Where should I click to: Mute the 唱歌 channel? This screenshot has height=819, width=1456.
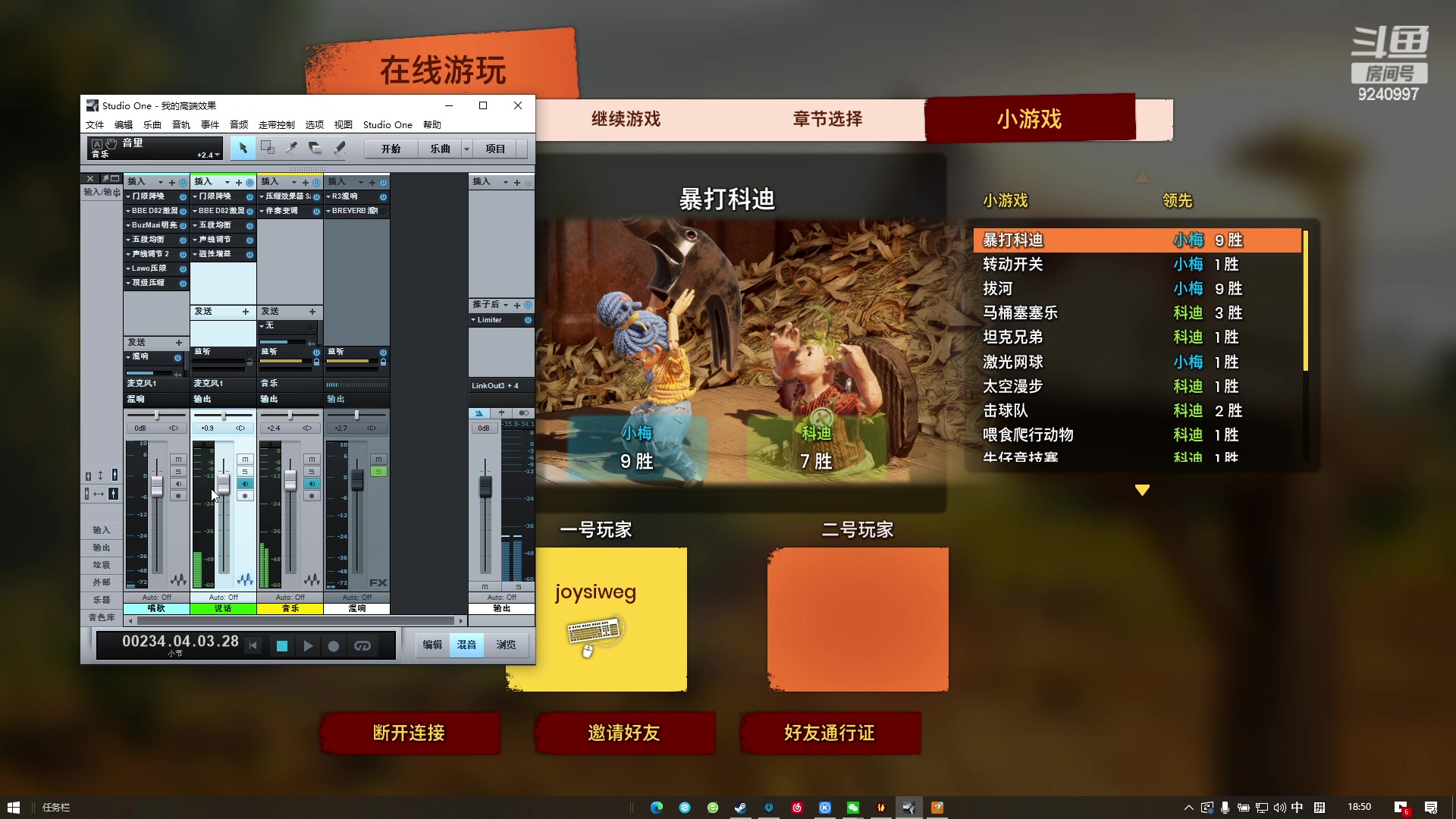tap(178, 460)
